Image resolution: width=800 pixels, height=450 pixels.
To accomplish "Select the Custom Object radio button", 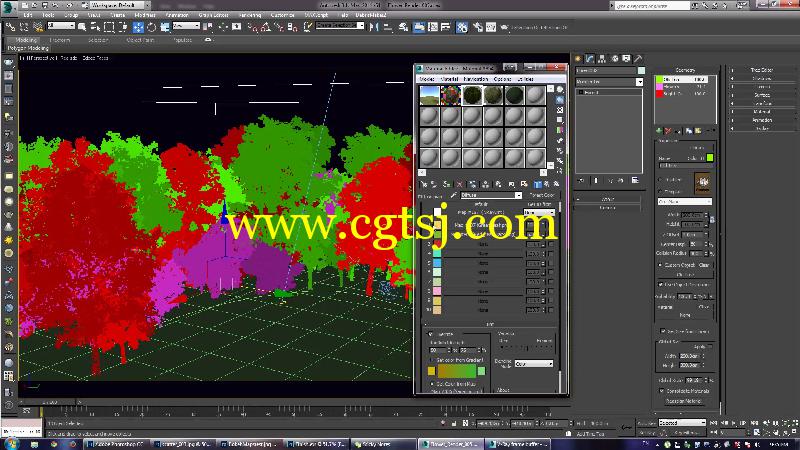I will [661, 265].
